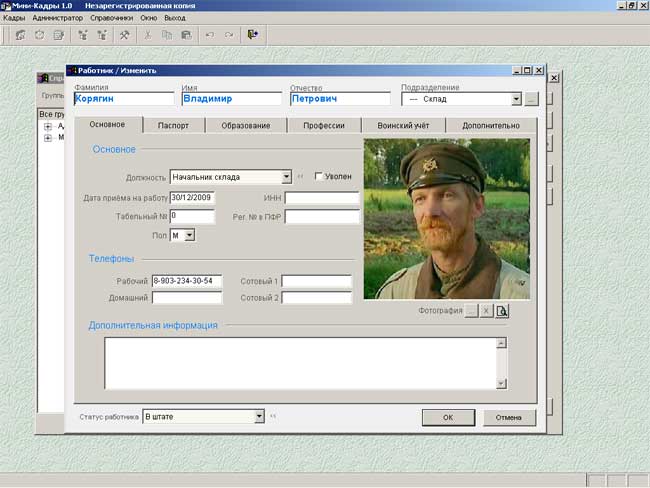Image resolution: width=650 pixels, height=488 pixels.
Task: Click the scissors cut icon
Action: coord(148,35)
